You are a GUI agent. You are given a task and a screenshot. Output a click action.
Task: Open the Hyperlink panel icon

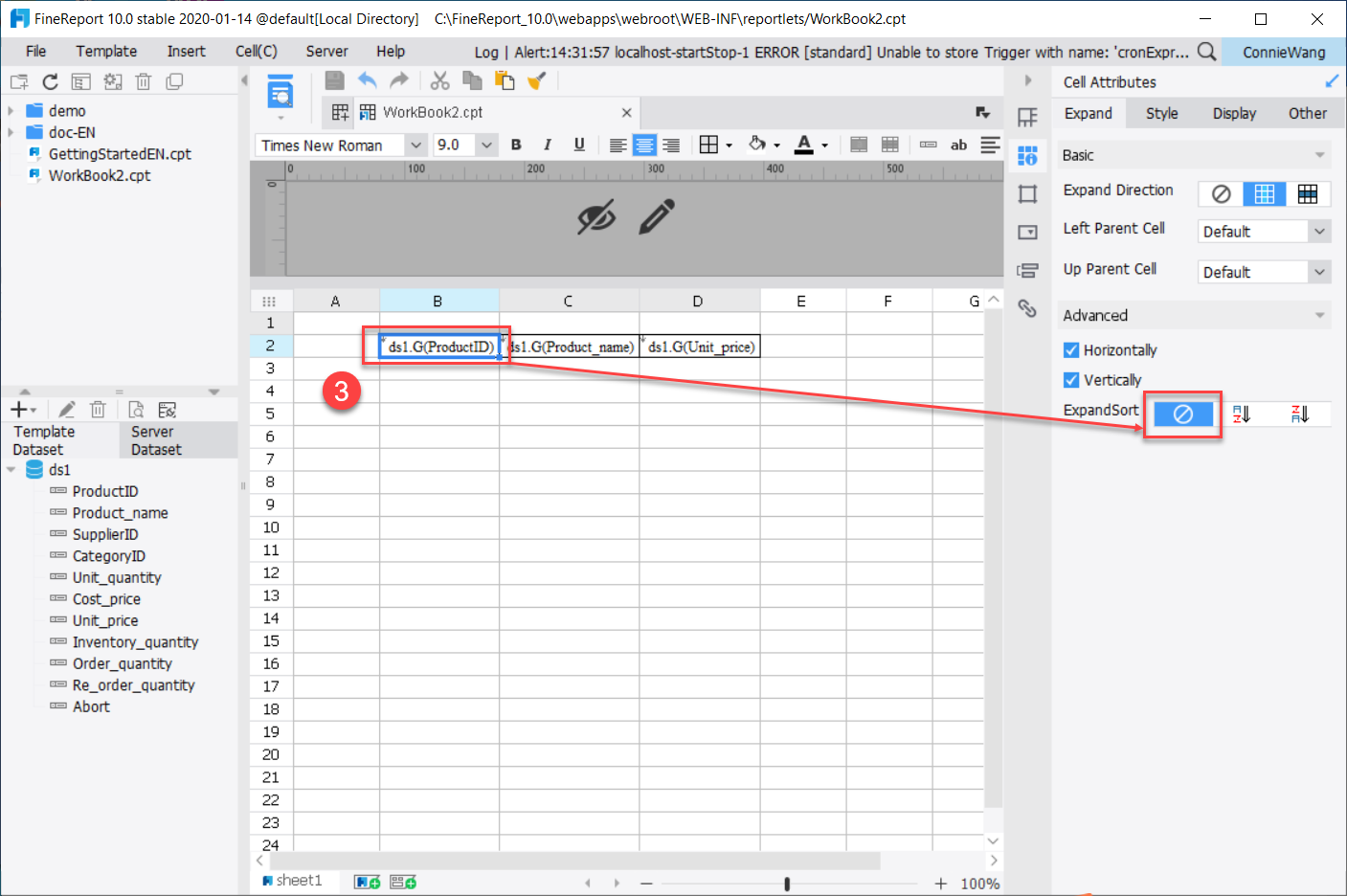[1027, 308]
